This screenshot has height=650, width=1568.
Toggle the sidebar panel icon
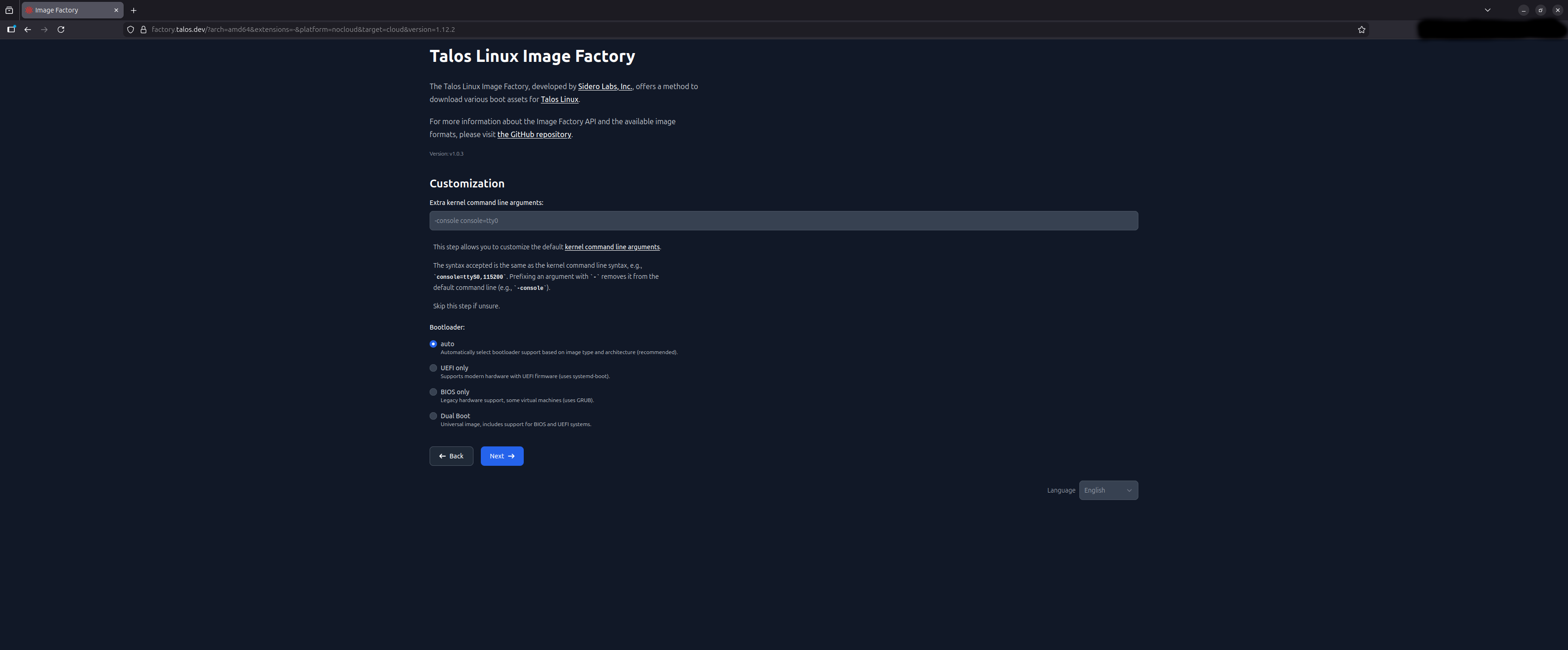11,29
